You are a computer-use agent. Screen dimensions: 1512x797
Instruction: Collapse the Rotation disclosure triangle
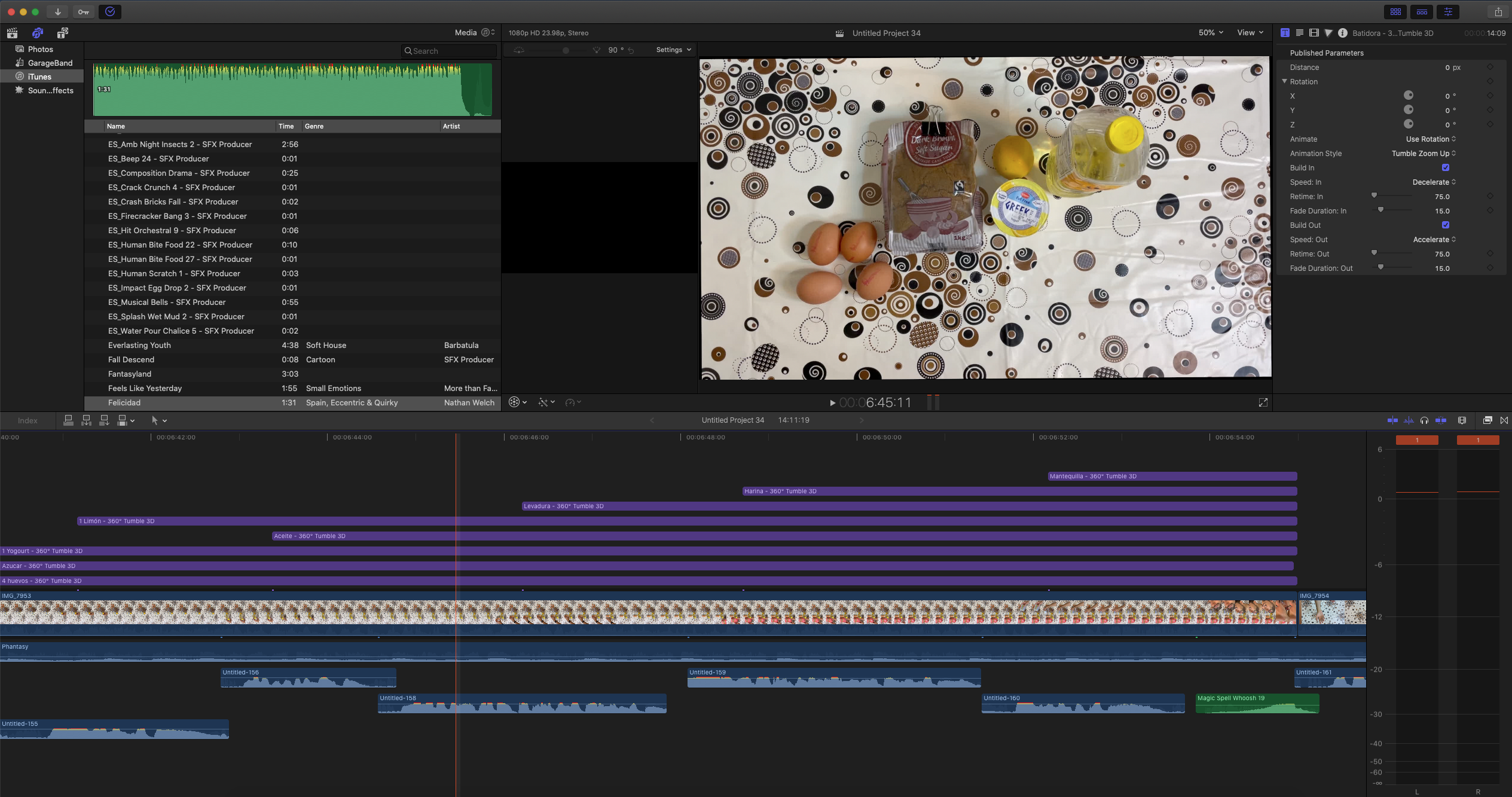pos(1284,81)
